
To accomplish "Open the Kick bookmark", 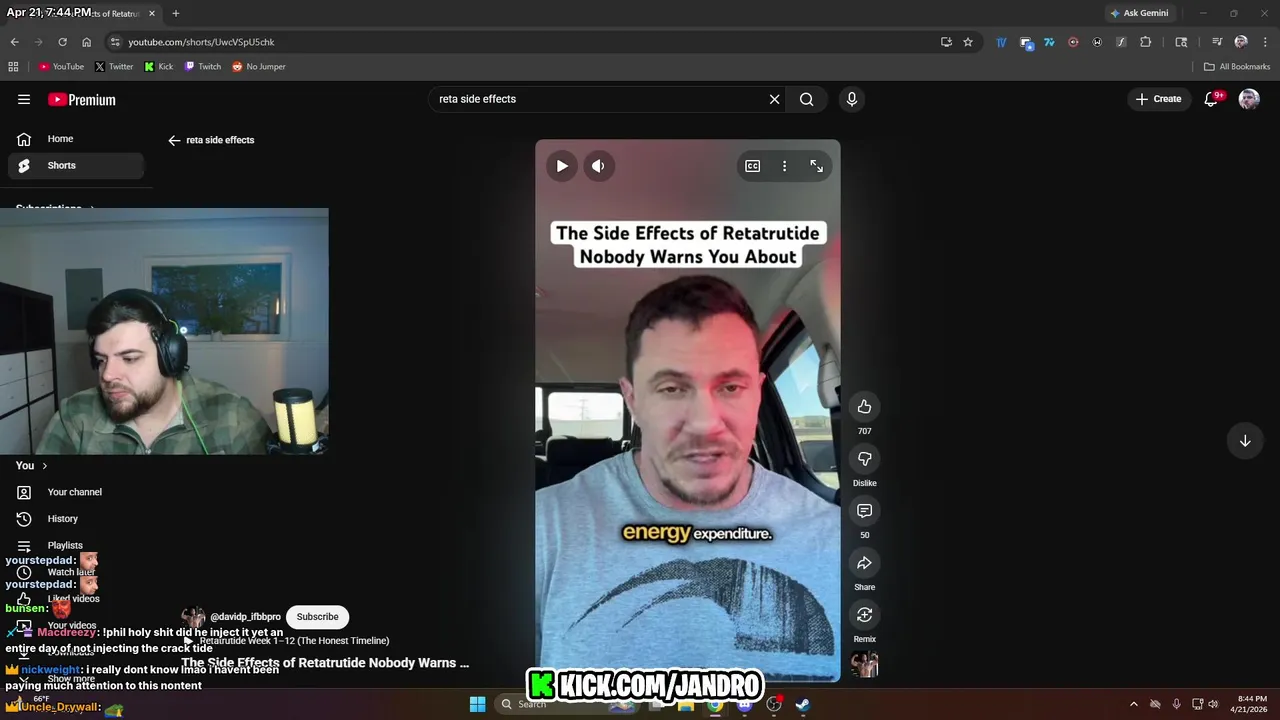I will click(x=159, y=67).
